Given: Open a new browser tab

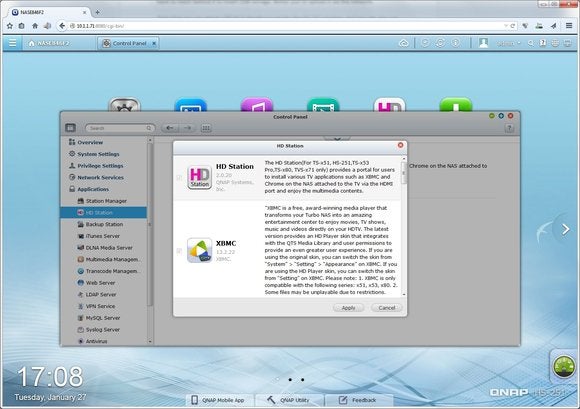Looking at the screenshot, I should [97, 12].
